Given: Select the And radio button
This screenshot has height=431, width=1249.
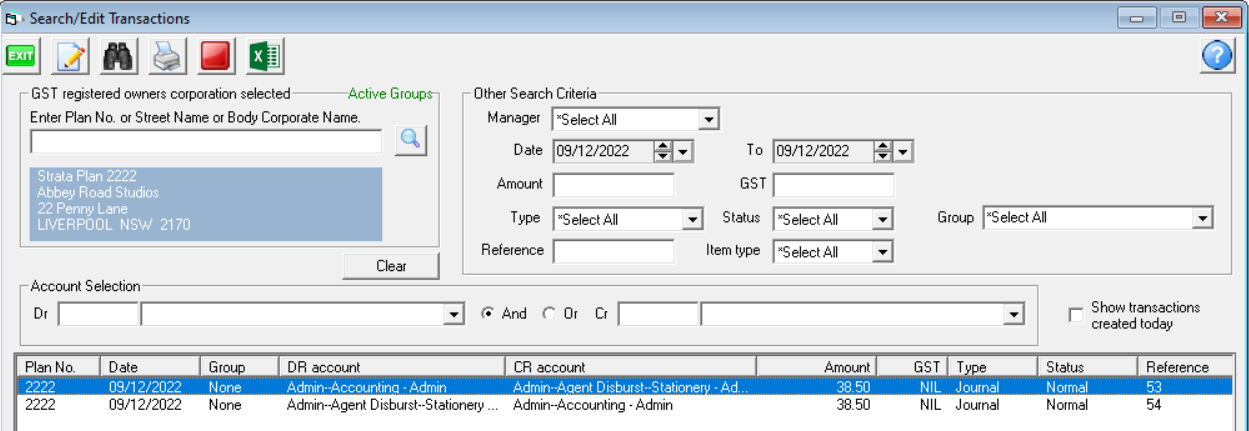Looking at the screenshot, I should (x=488, y=314).
